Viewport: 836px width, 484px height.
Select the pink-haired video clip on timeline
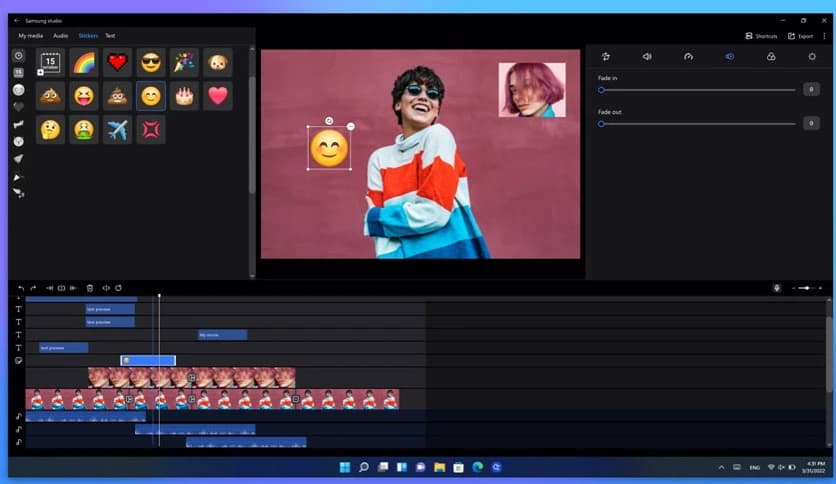pyautogui.click(x=191, y=377)
